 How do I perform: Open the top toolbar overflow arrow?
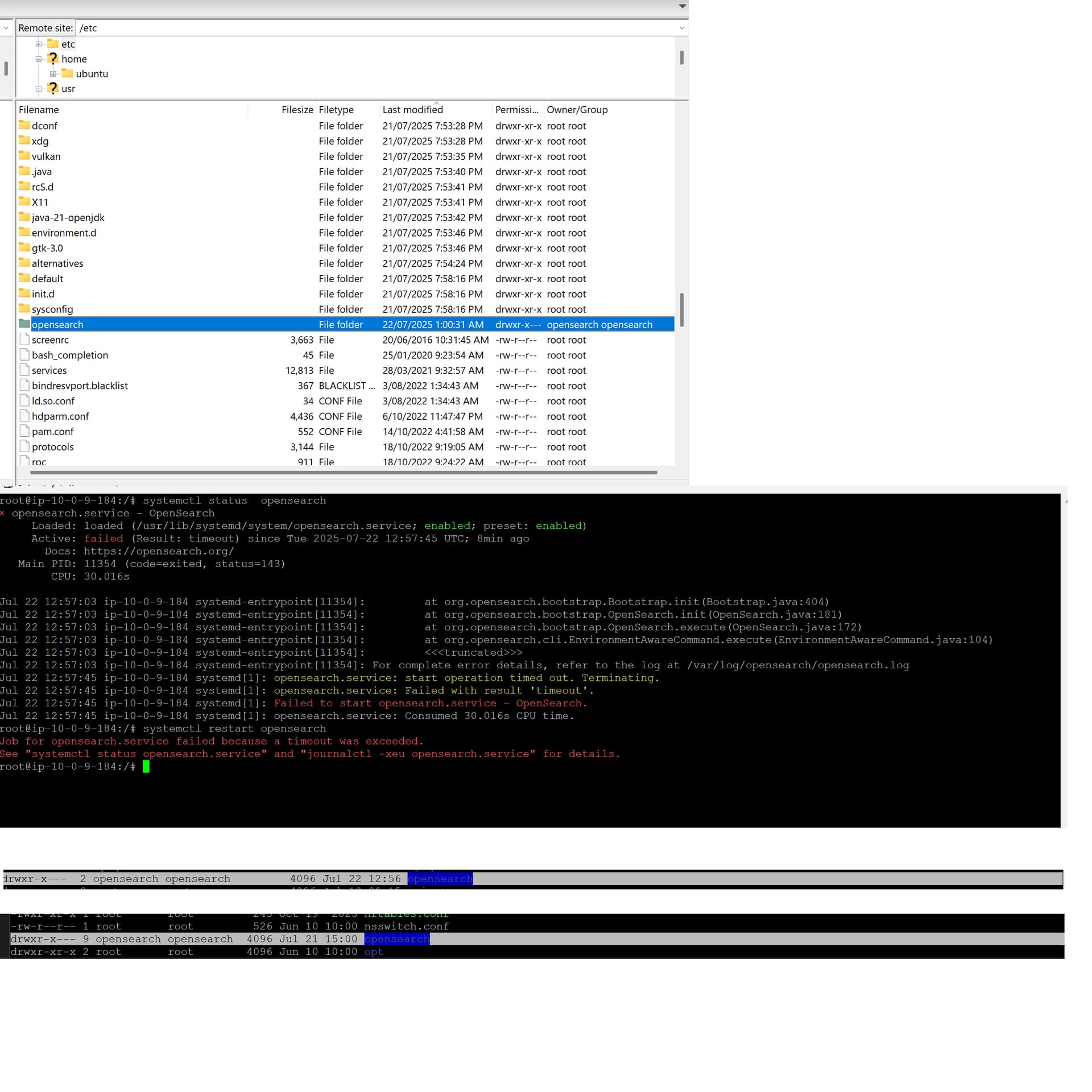(682, 6)
